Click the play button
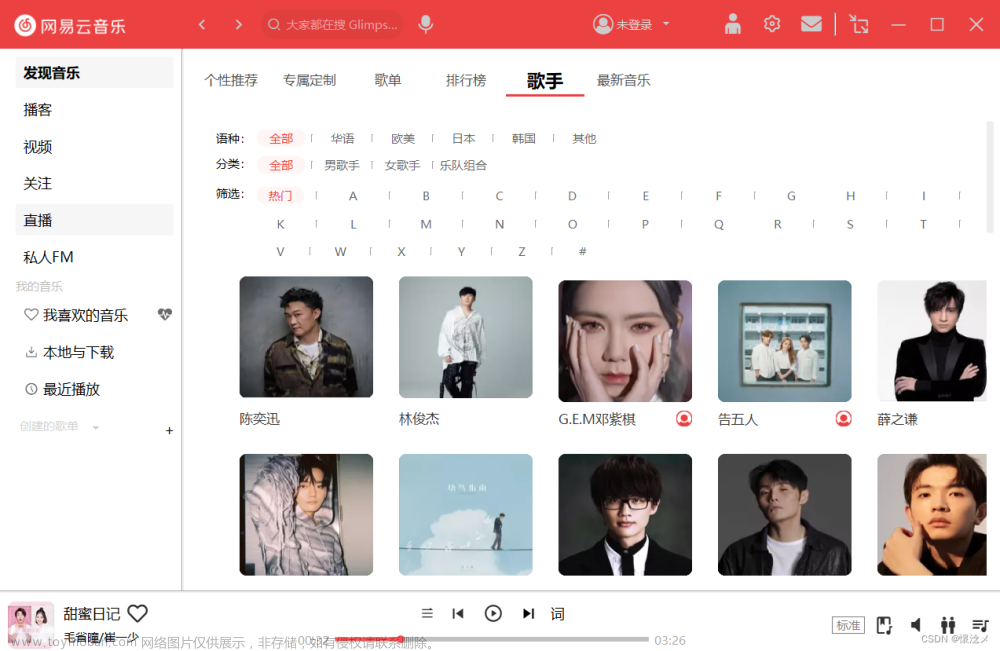Screen dimensions: 1000x651 pyautogui.click(x=493, y=613)
